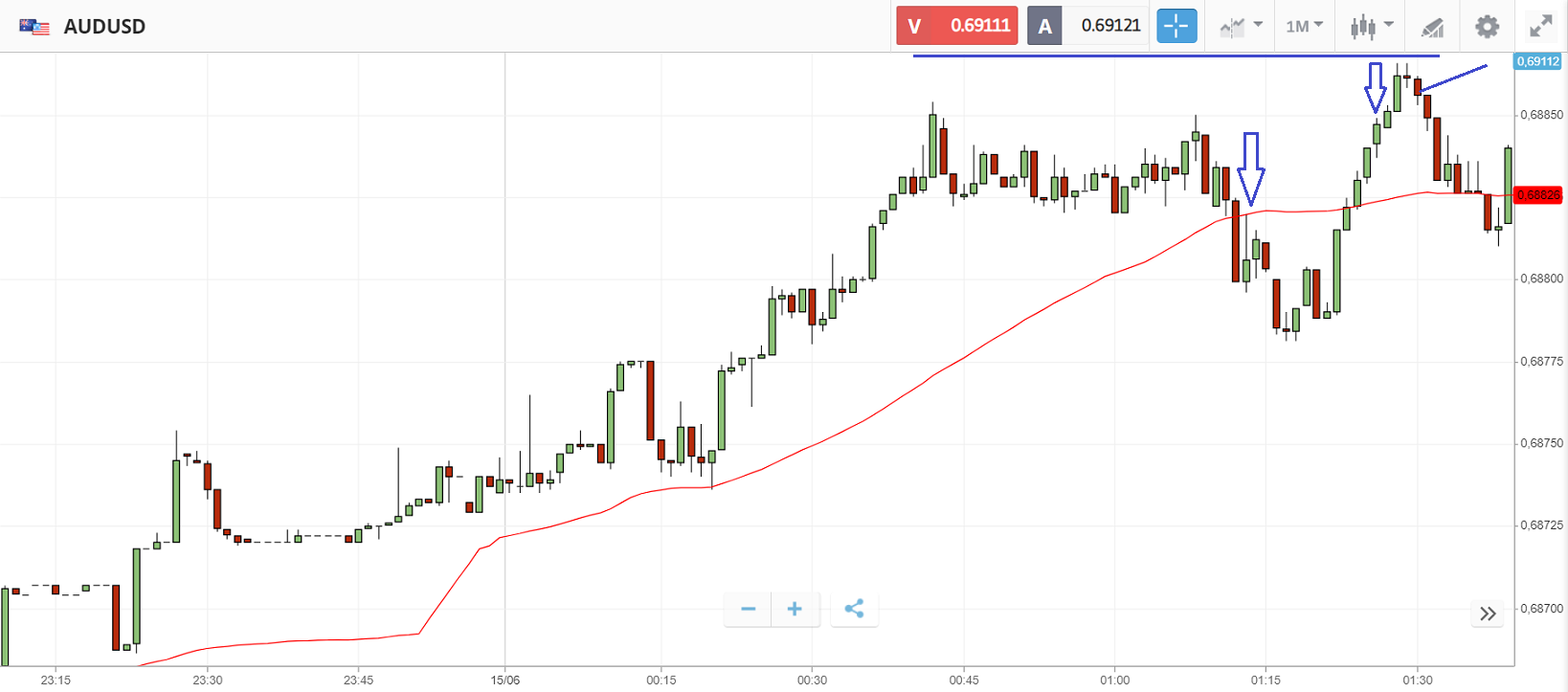Expand chart to full screen
Screen dimensions: 1568x692
[1540, 26]
